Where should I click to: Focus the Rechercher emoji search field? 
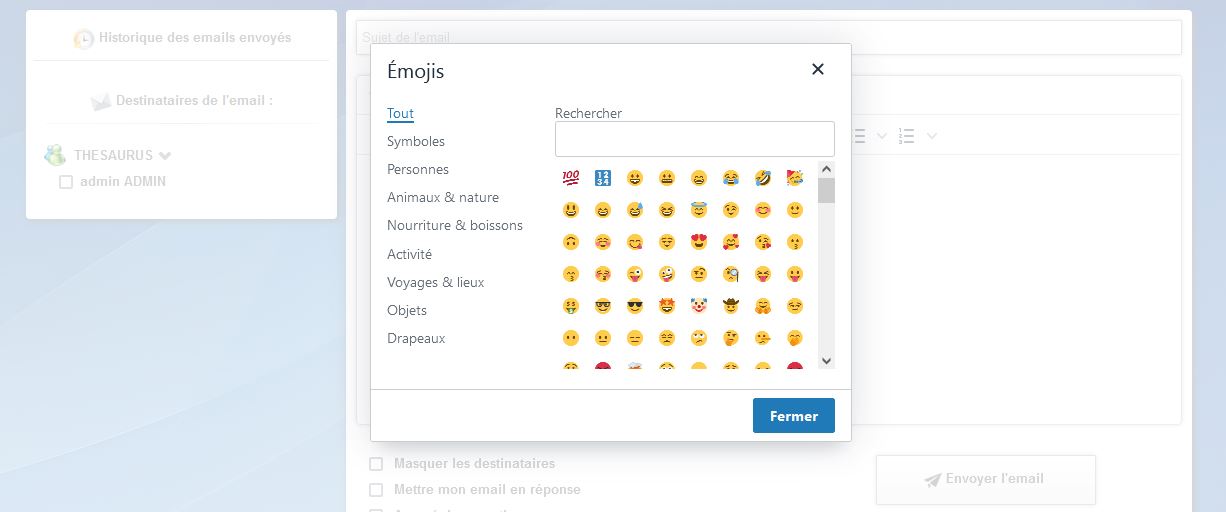[x=694, y=139]
